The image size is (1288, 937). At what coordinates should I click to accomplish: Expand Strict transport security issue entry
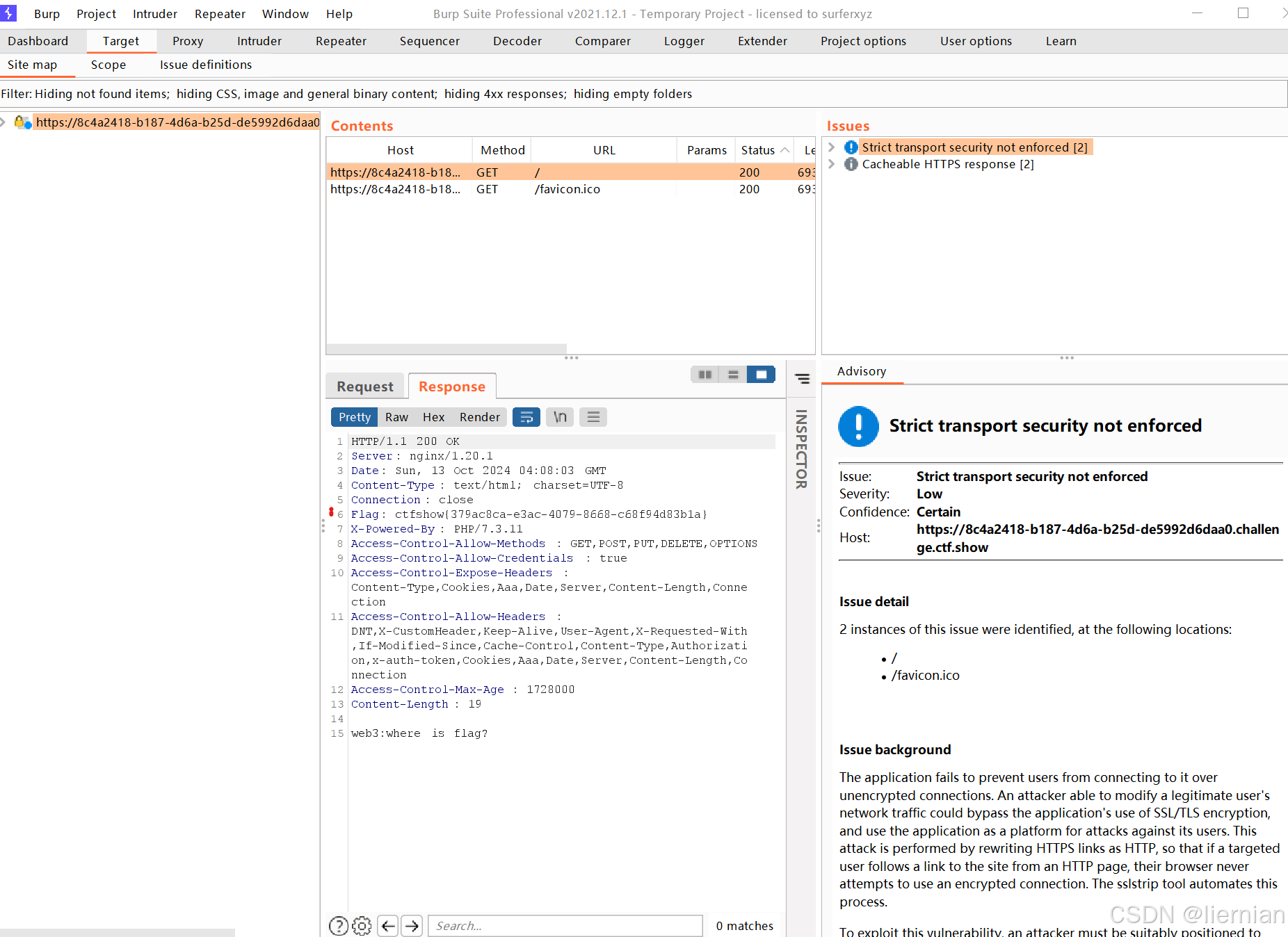click(x=832, y=147)
